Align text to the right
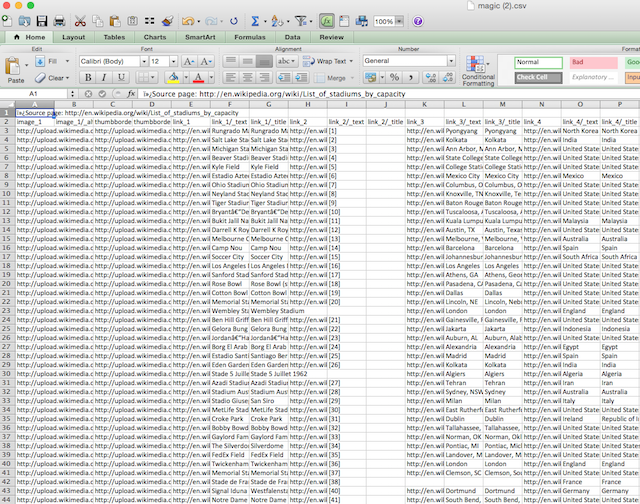 tap(264, 77)
